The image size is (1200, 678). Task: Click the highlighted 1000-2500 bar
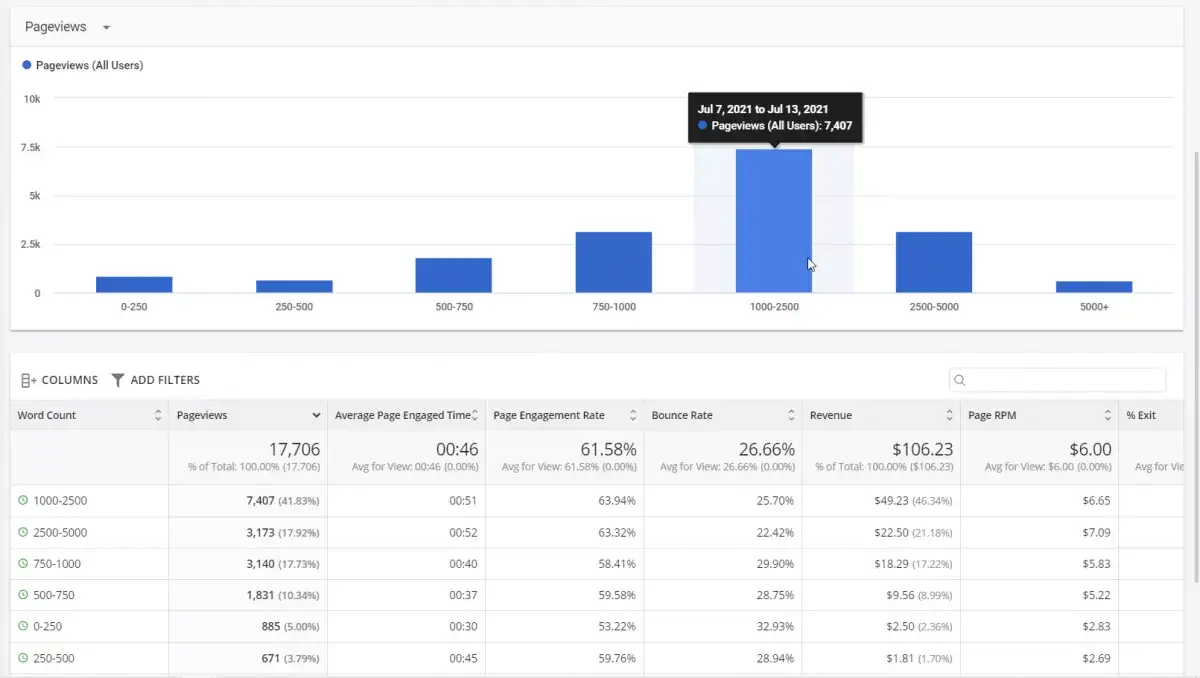[x=774, y=221]
